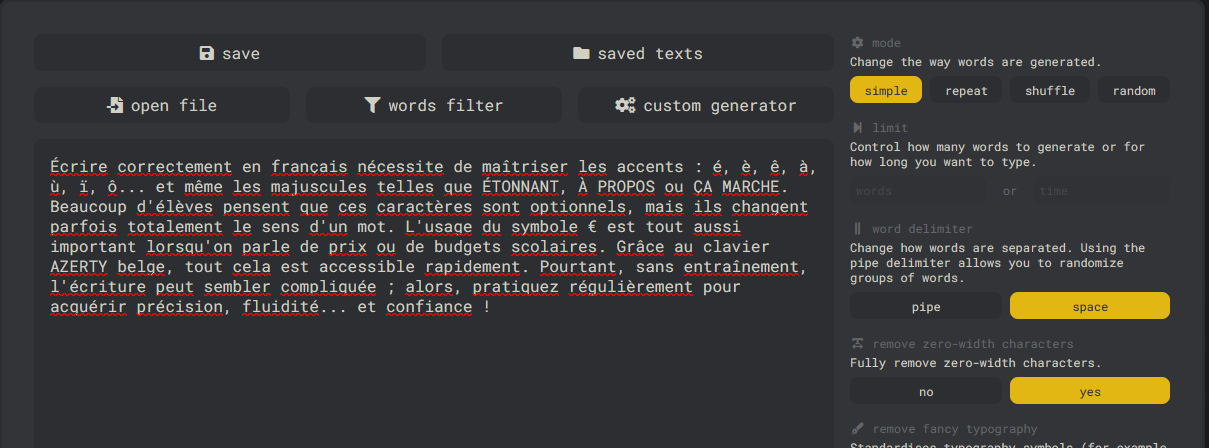Click the word AZERTY in the text
The height and width of the screenshot is (448, 1209).
(79, 266)
